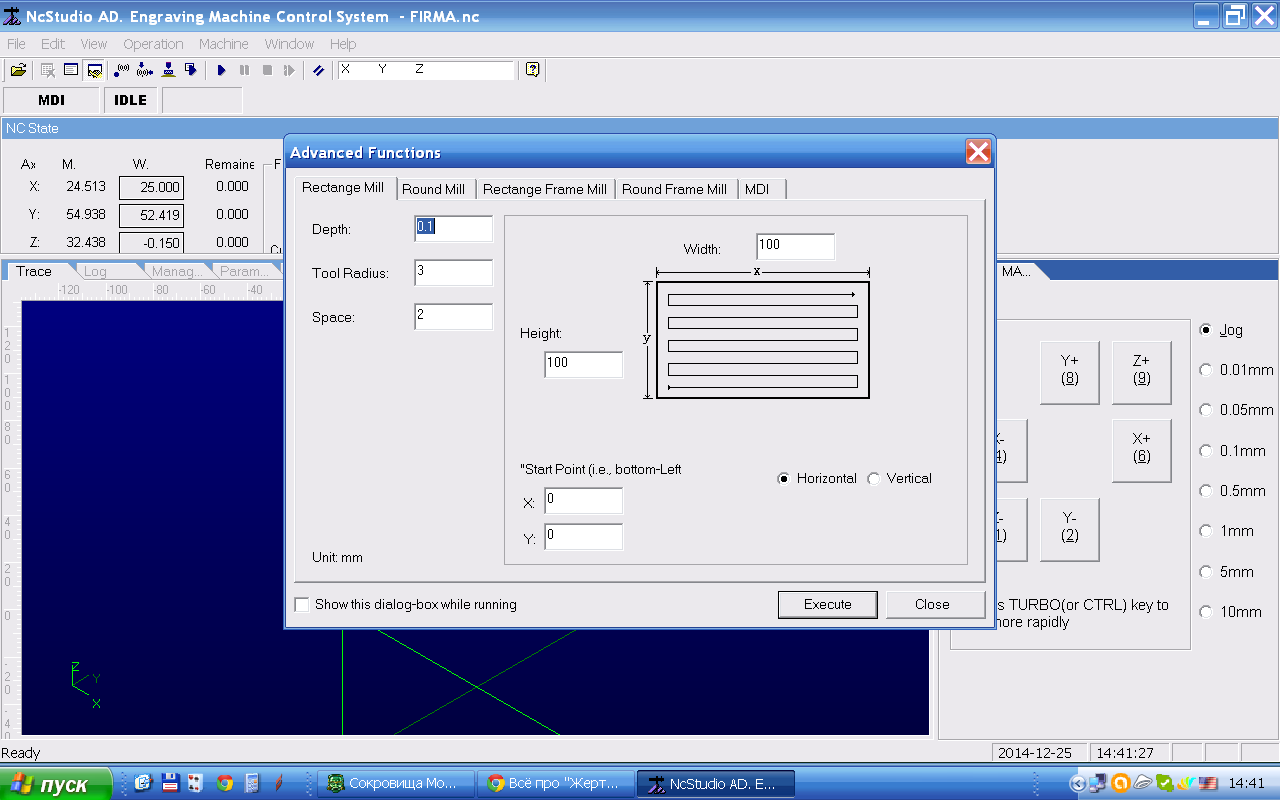
Task: Click the window-list icon in the toolbar
Action: pyautogui.click(x=71, y=70)
